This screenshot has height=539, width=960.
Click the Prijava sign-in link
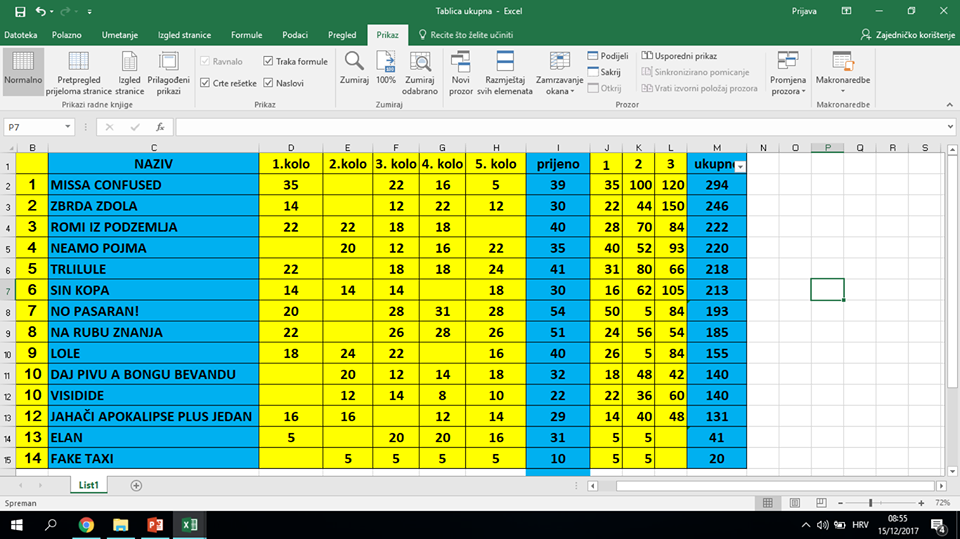pyautogui.click(x=803, y=11)
